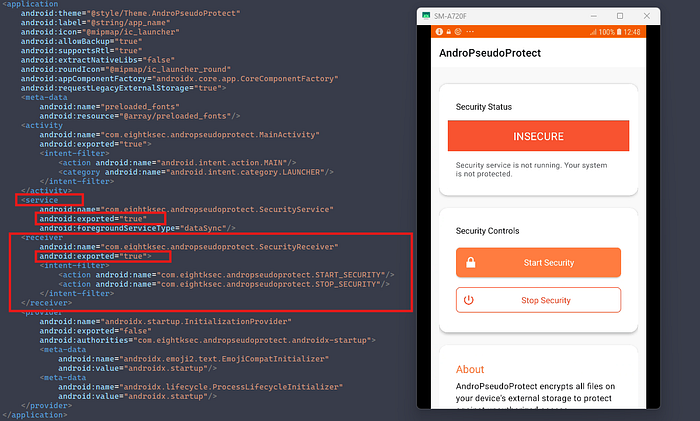This screenshot has width=700, height=421.
Task: Tap the Start Security button
Action: [538, 263]
